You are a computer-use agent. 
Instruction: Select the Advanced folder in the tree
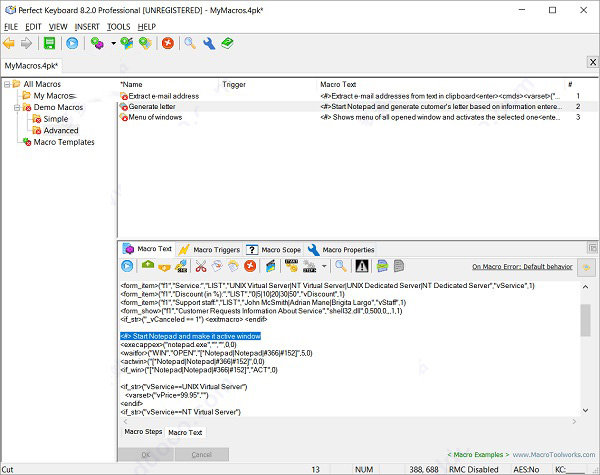tap(55, 131)
